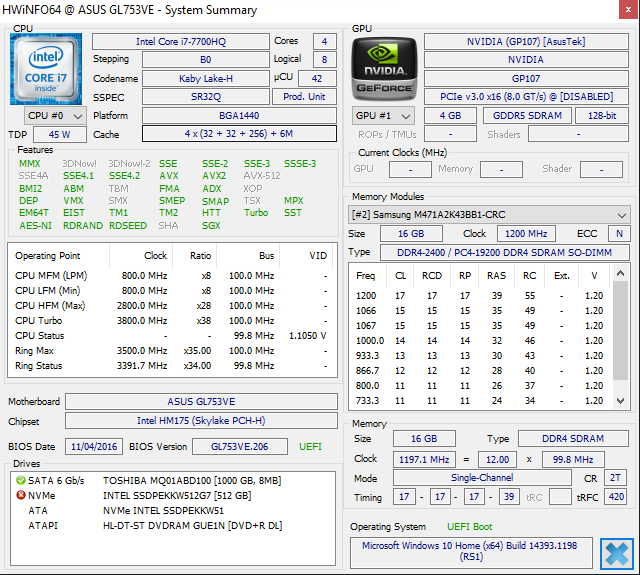Click the DDR4-2400 / PC4-19200 type field
The width and height of the screenshot is (640, 575).
point(504,253)
